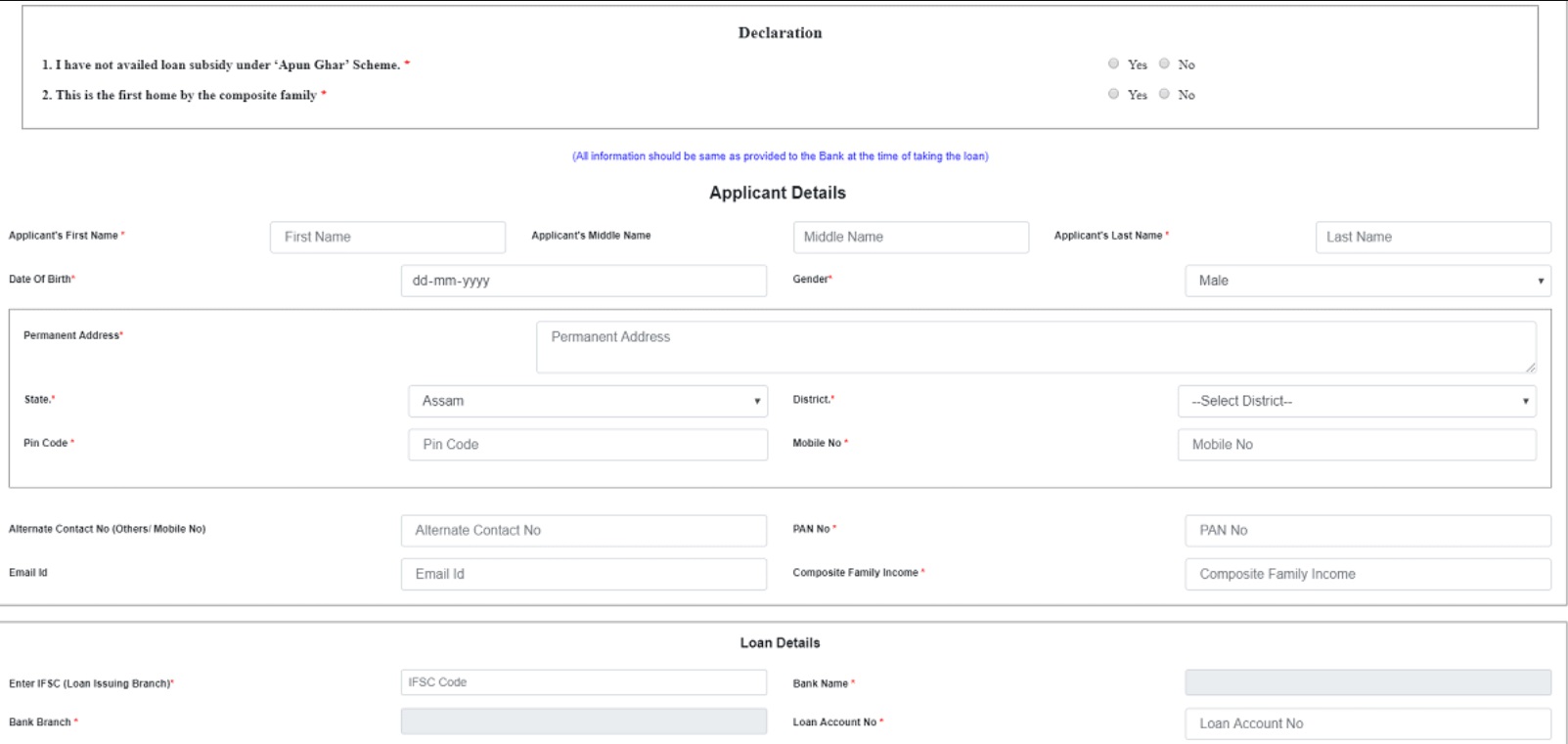Click the First Name input field
The height and width of the screenshot is (744, 1568).
tap(387, 238)
